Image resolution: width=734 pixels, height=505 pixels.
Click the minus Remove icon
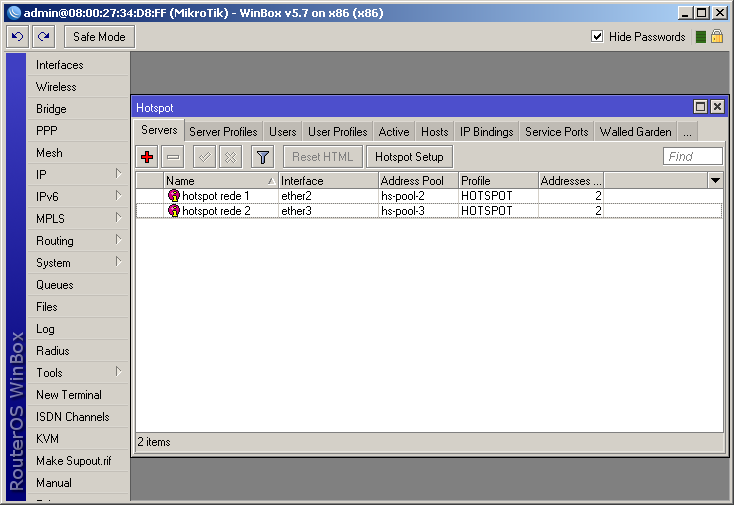(x=173, y=157)
